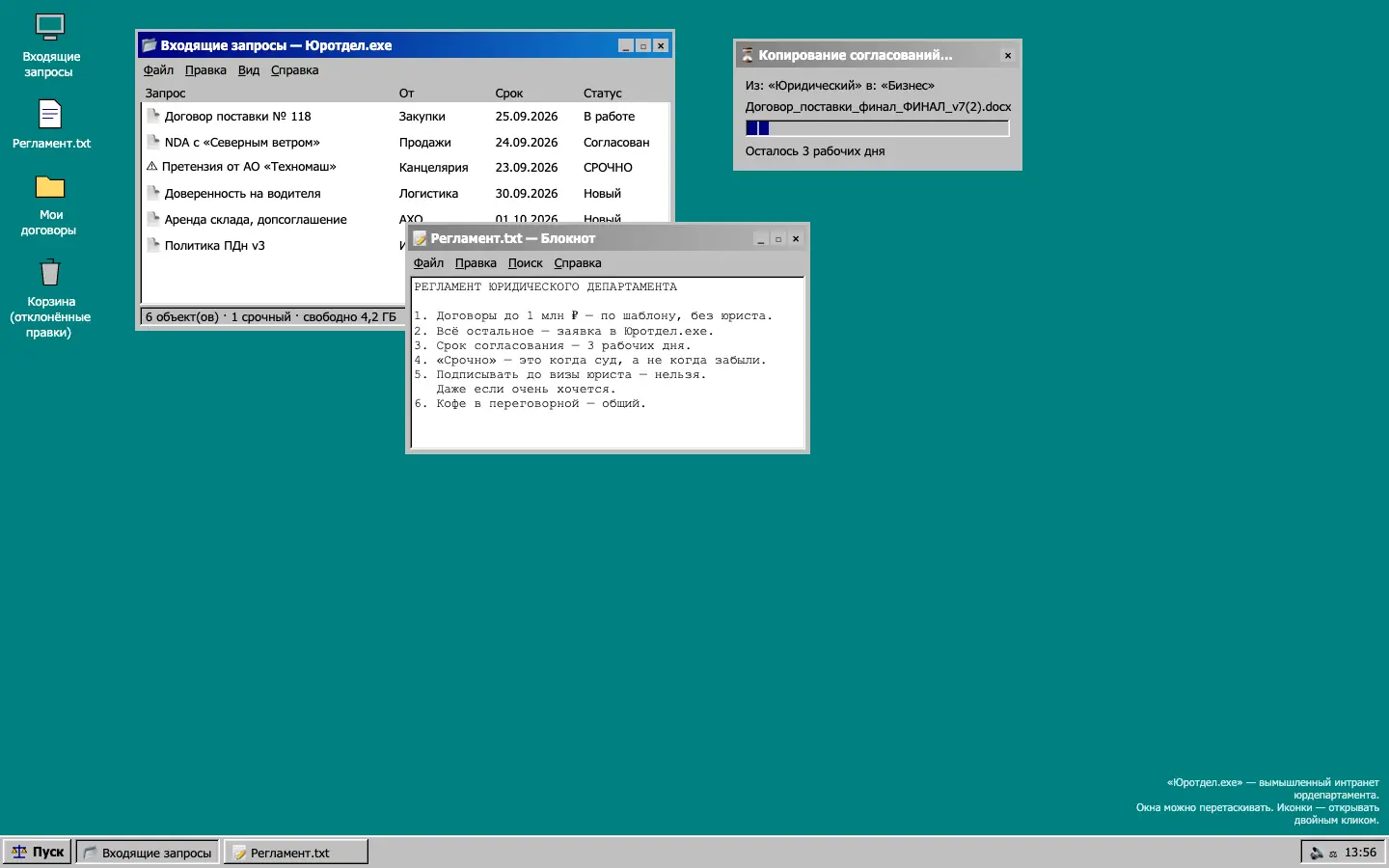This screenshot has width=1389, height=868.
Task: Click the heading «РЕГЛАМЕНТ ЮРИДИЧЕСКОГО ДЕПАРТАМЕНТА» in Блокнот
Action: tap(546, 287)
